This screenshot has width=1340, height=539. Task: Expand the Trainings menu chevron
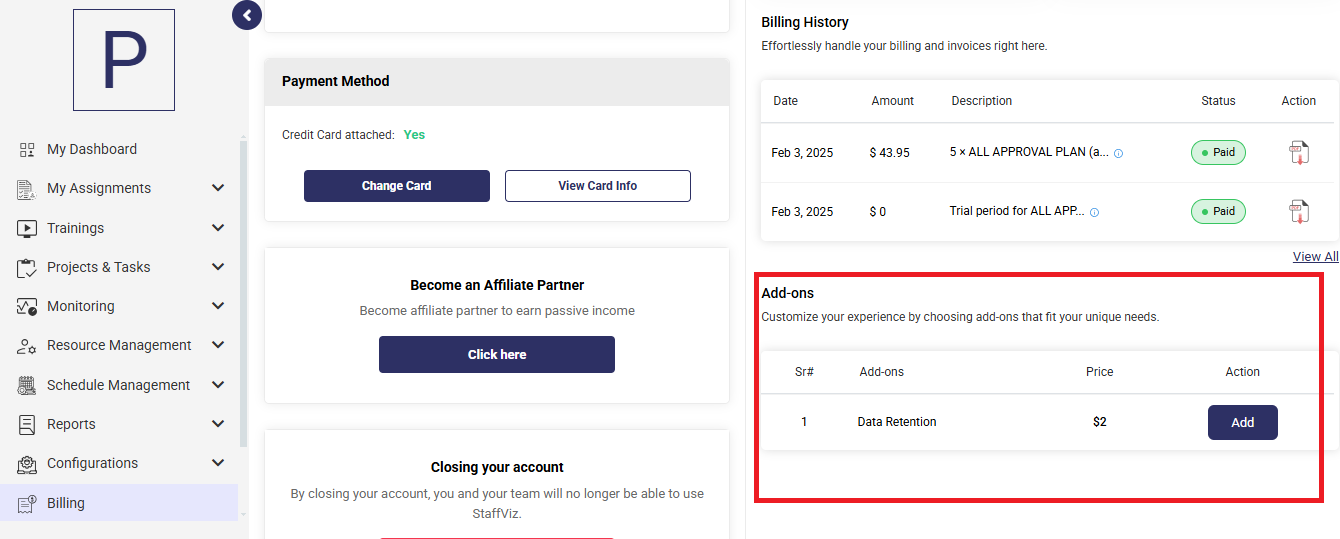pyautogui.click(x=218, y=228)
